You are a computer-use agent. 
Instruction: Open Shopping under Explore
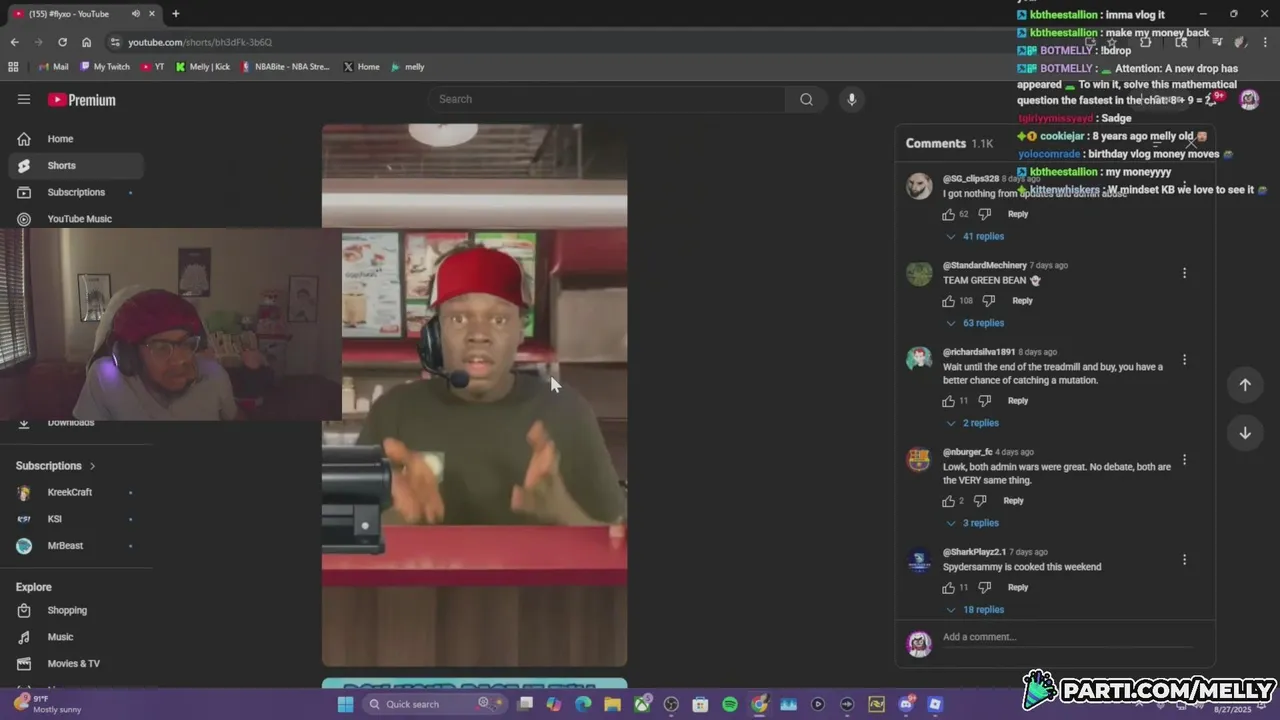[76, 610]
